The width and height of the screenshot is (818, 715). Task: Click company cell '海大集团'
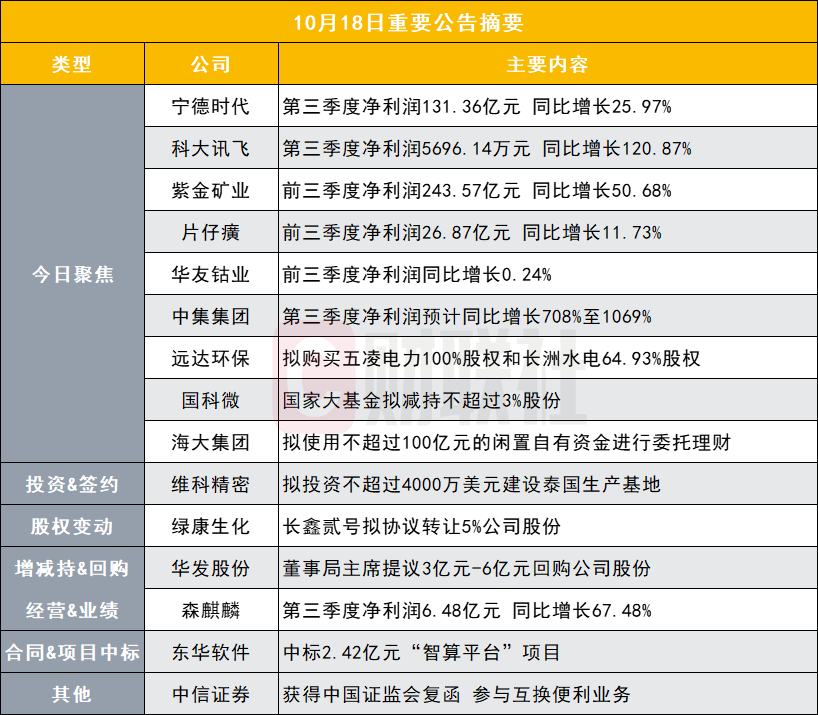[211, 442]
